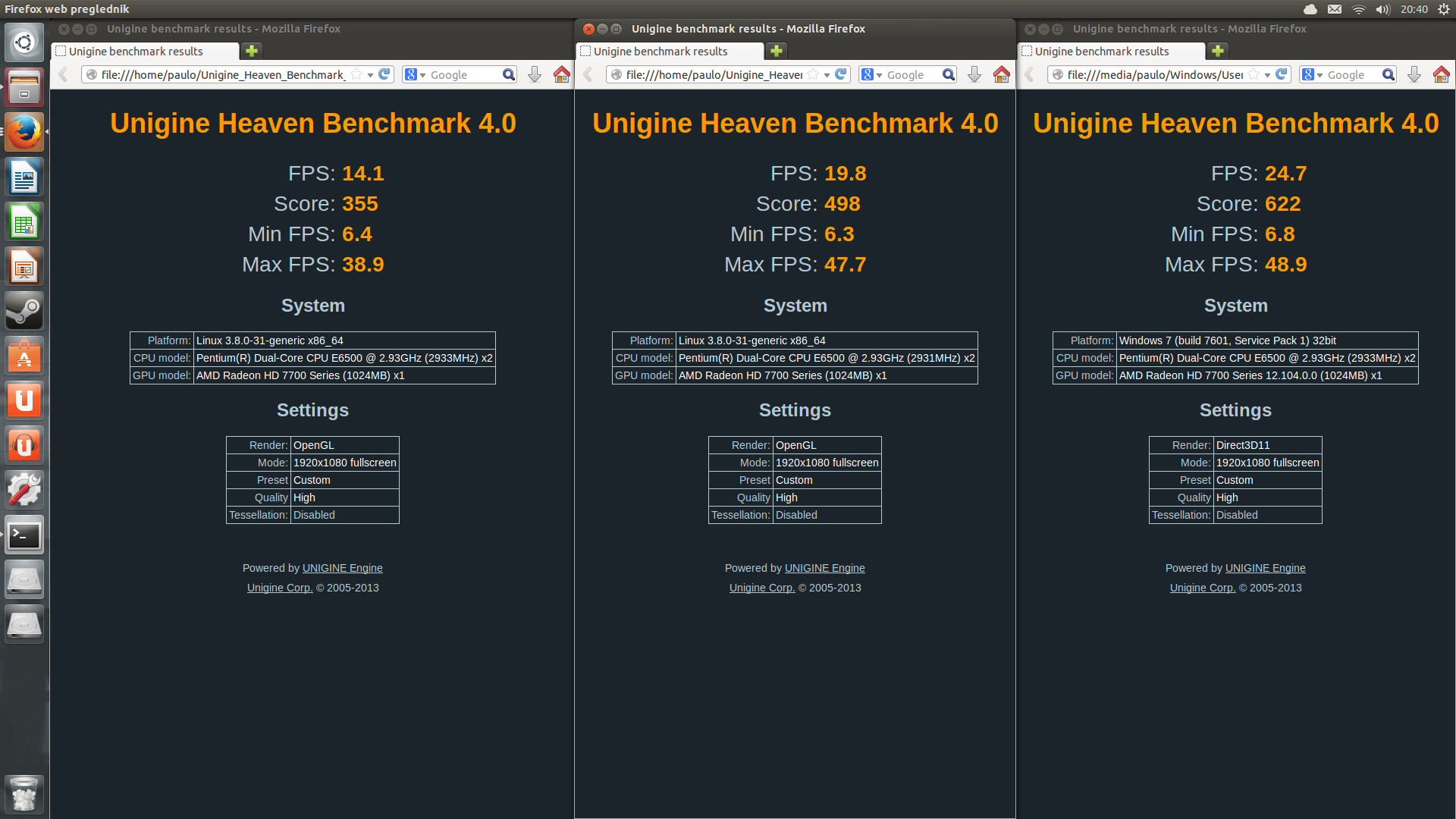
Task: Go back in the left Firefox window
Action: tap(64, 74)
